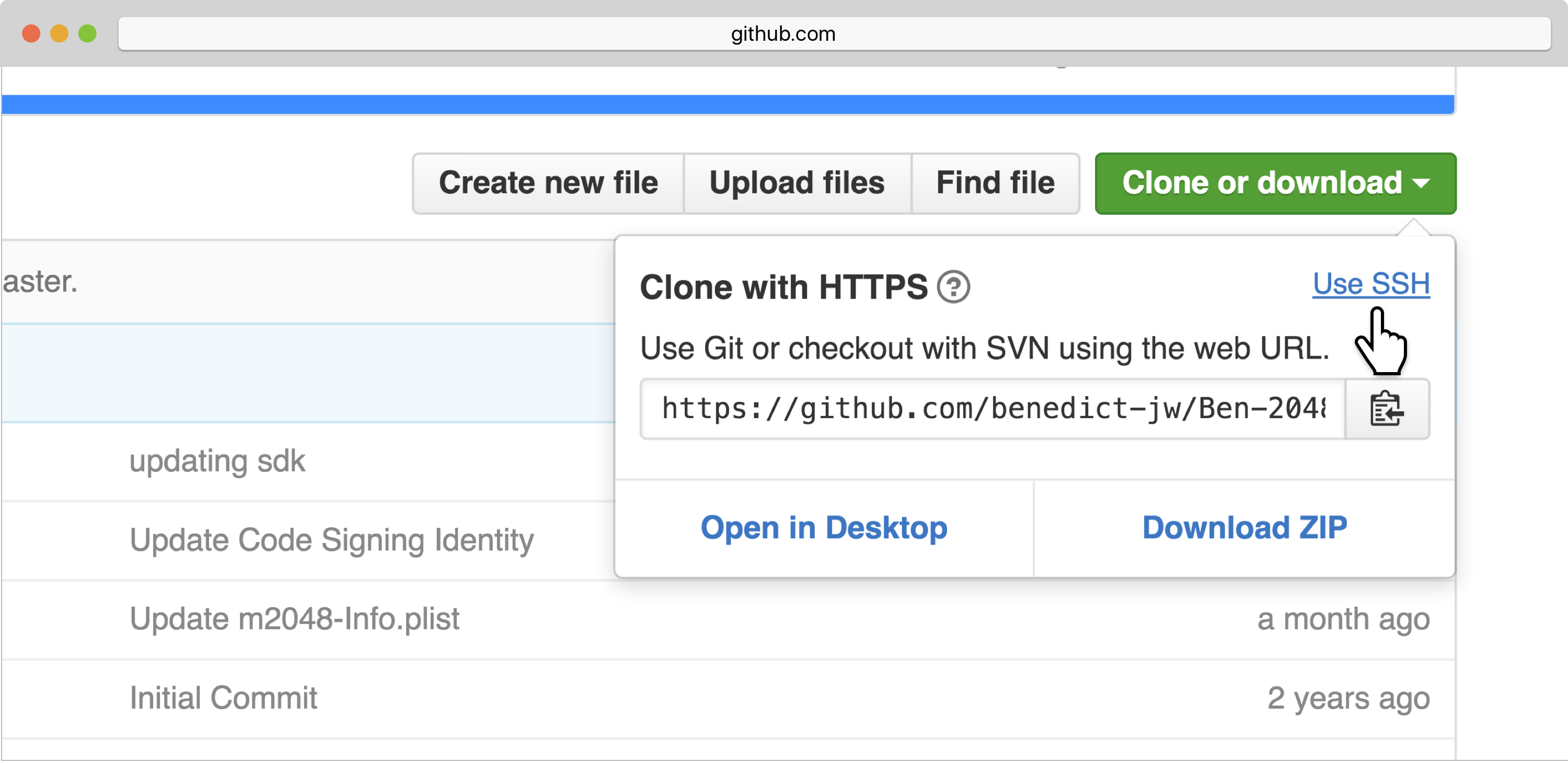
Task: Open the 'Initial Commit' message link
Action: click(223, 698)
